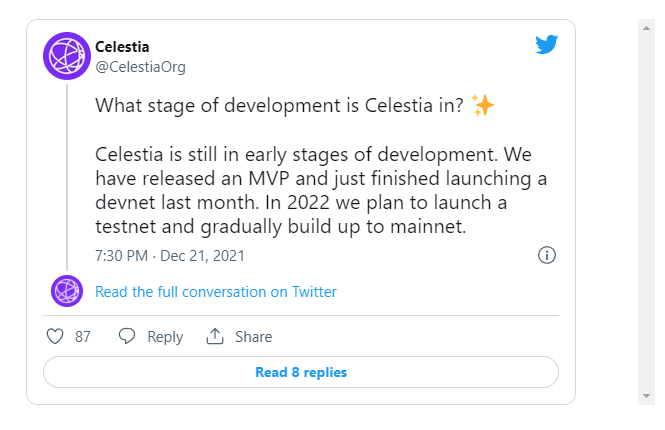Click the vertical scrollbar track
The height and width of the screenshot is (430, 665).
(646, 212)
